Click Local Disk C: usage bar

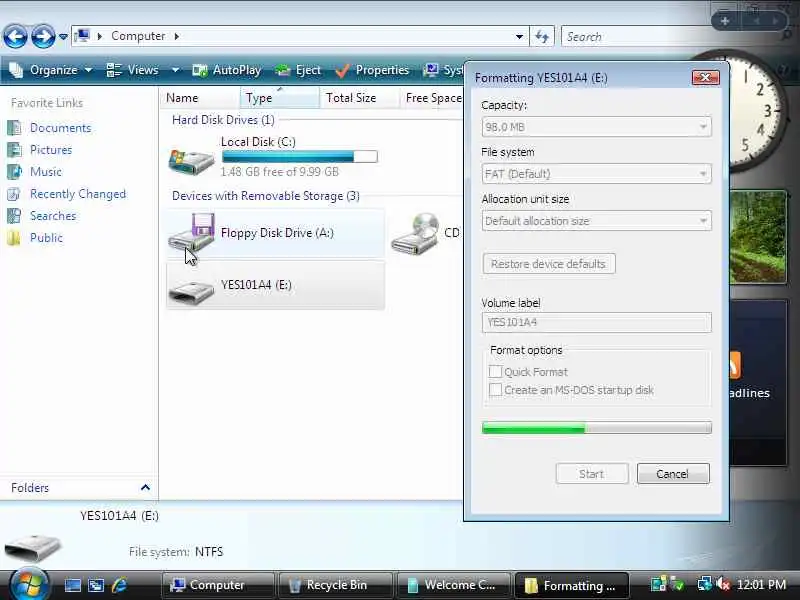pos(299,157)
